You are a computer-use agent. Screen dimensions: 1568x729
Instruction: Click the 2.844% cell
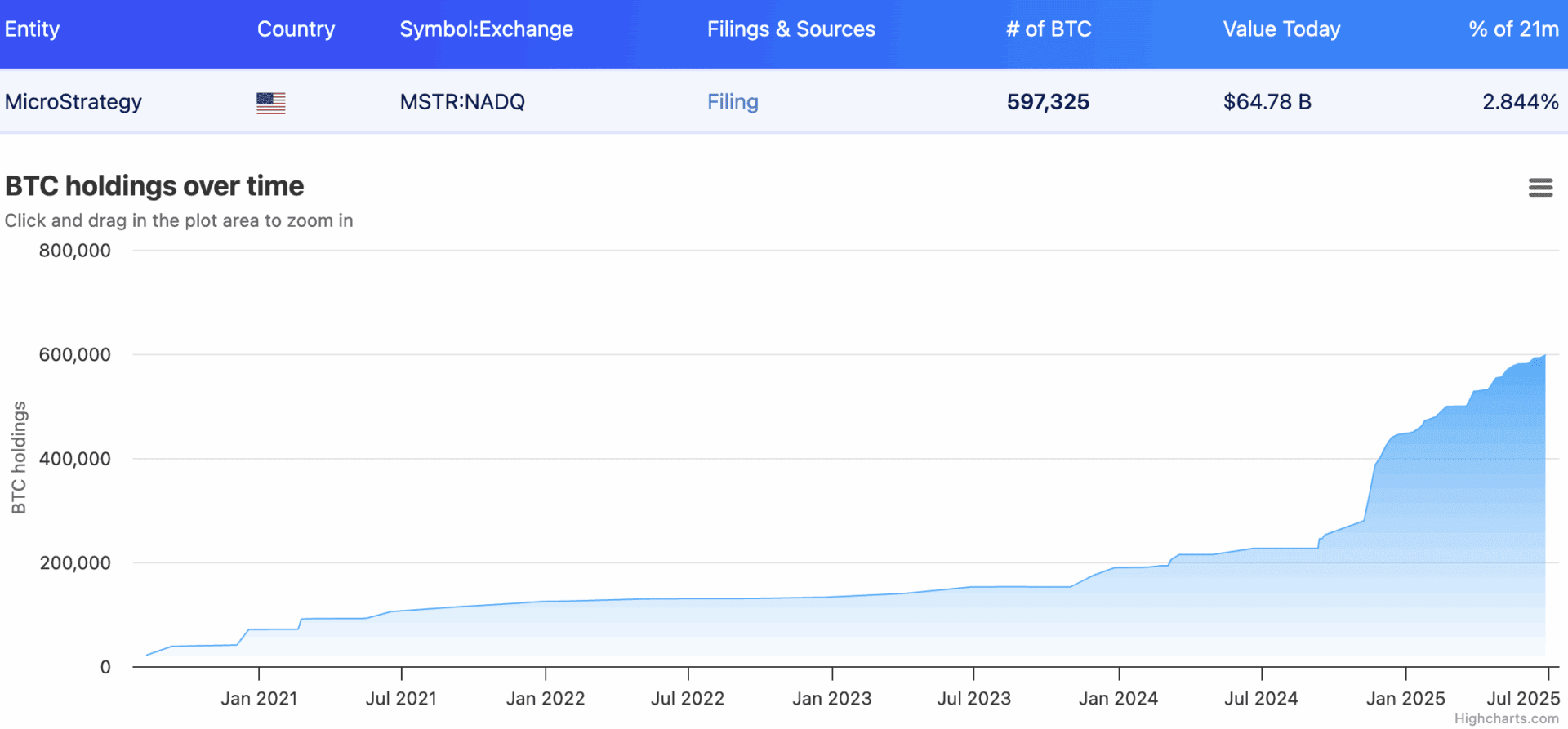point(1521,102)
